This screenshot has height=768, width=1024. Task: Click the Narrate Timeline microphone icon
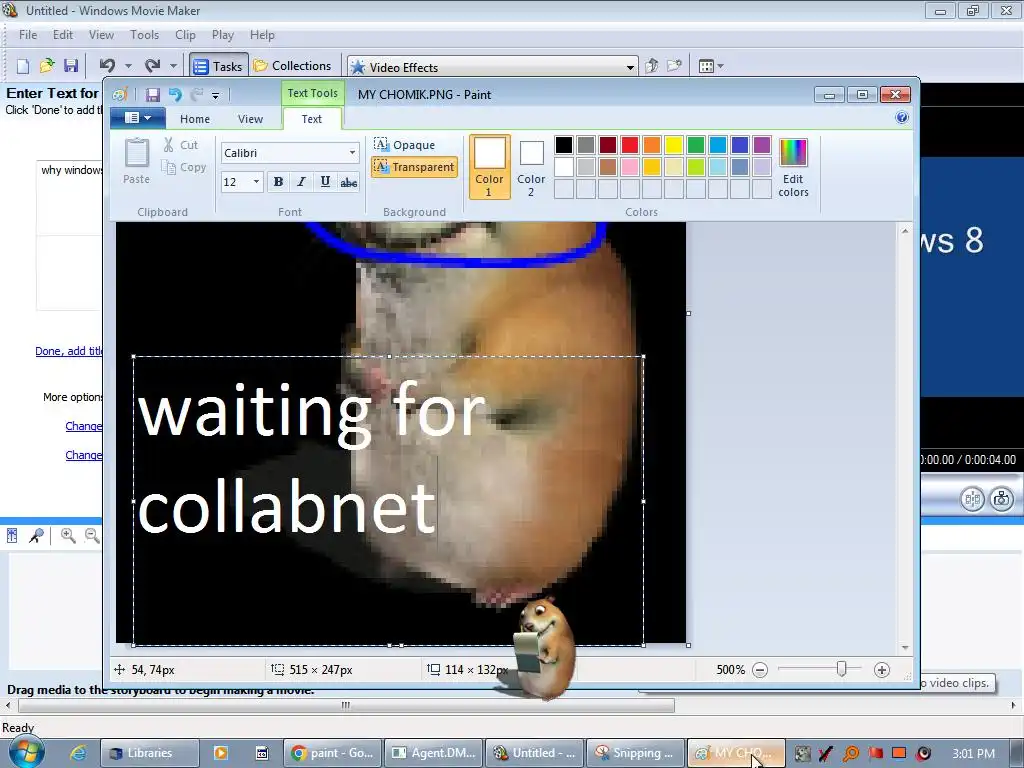point(37,536)
